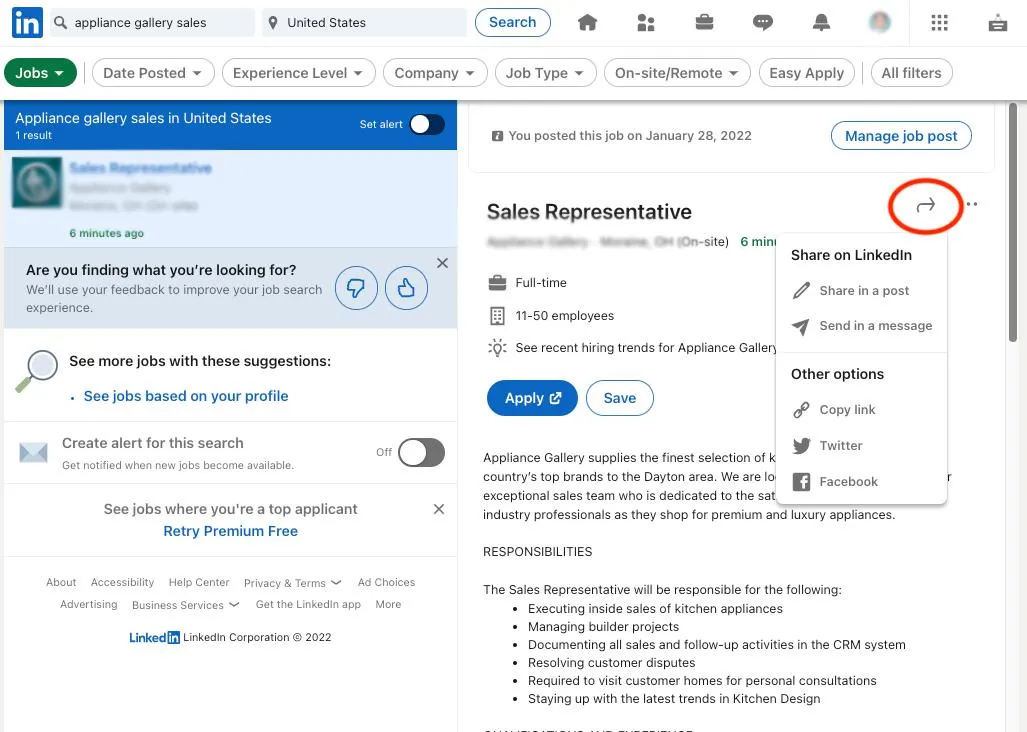Click the Search button

pyautogui.click(x=513, y=22)
